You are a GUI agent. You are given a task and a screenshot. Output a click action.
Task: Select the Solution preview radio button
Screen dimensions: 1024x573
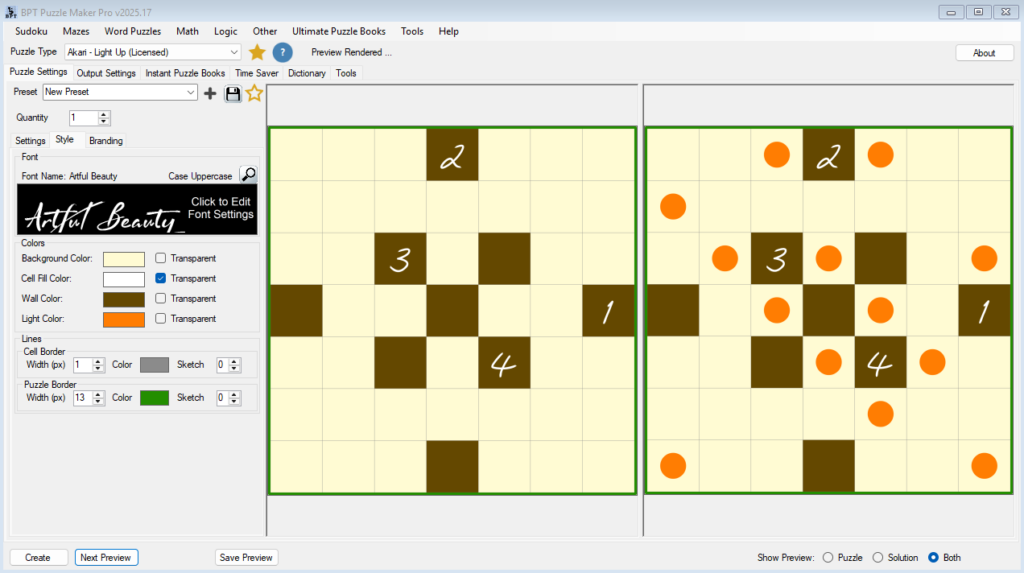[x=878, y=557]
